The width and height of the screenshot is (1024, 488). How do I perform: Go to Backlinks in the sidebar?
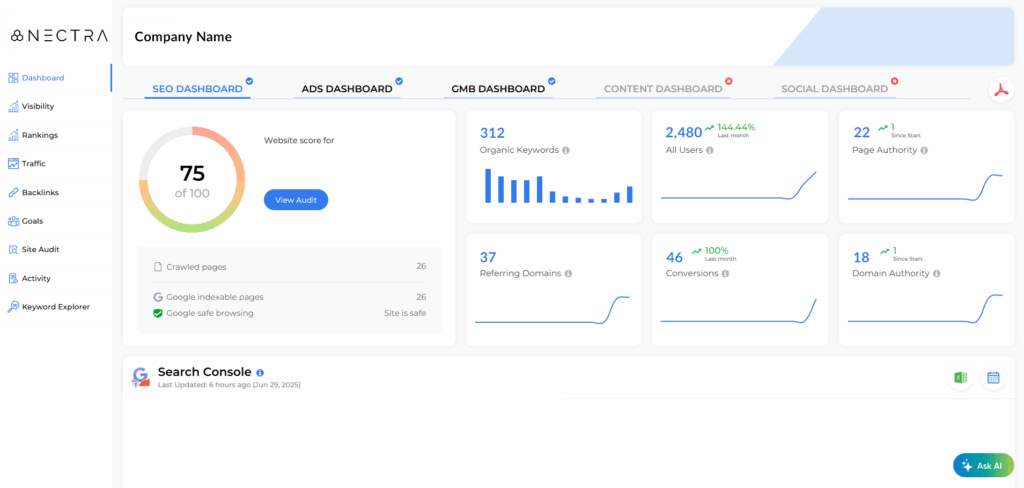pyautogui.click(x=39, y=192)
